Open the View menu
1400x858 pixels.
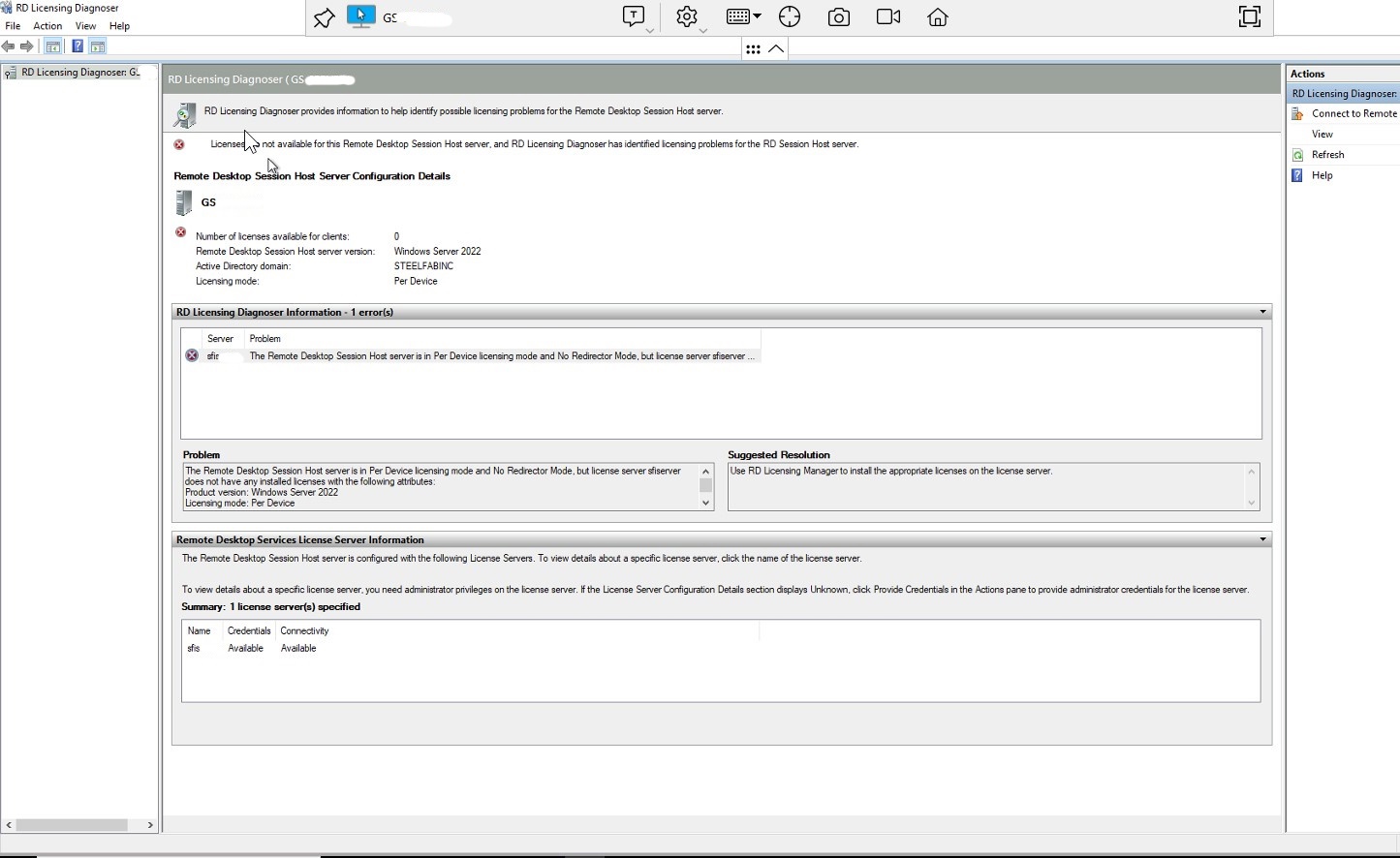click(85, 26)
